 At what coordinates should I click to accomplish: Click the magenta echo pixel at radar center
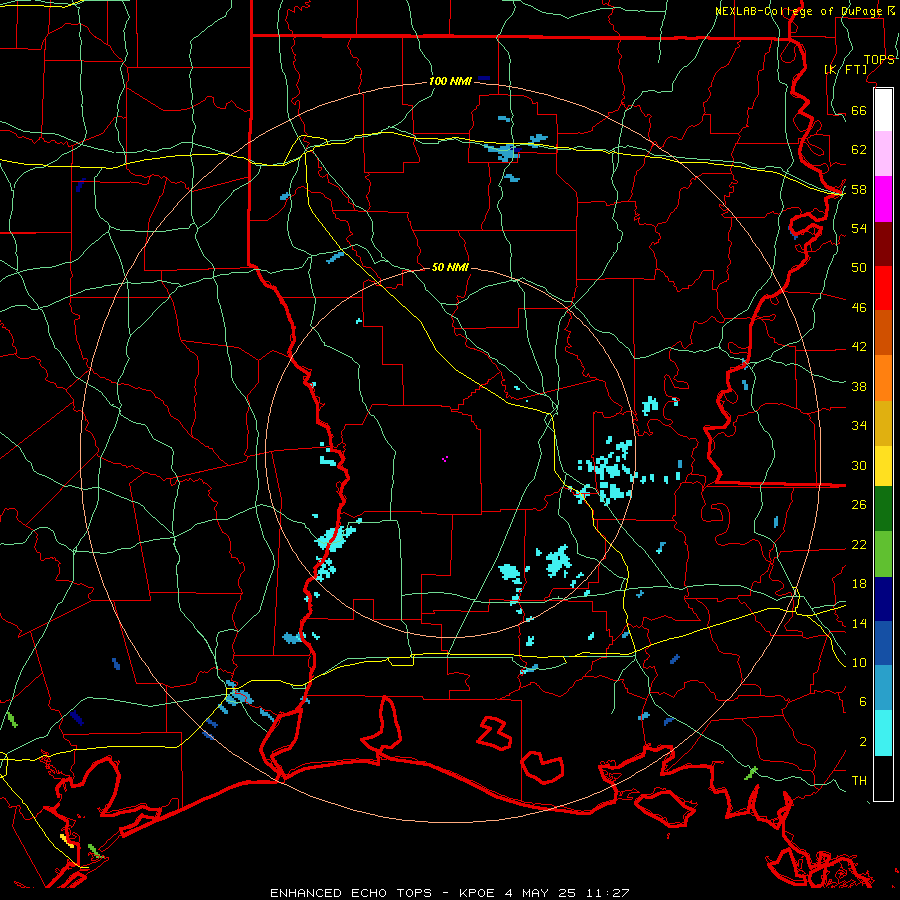pyautogui.click(x=445, y=459)
